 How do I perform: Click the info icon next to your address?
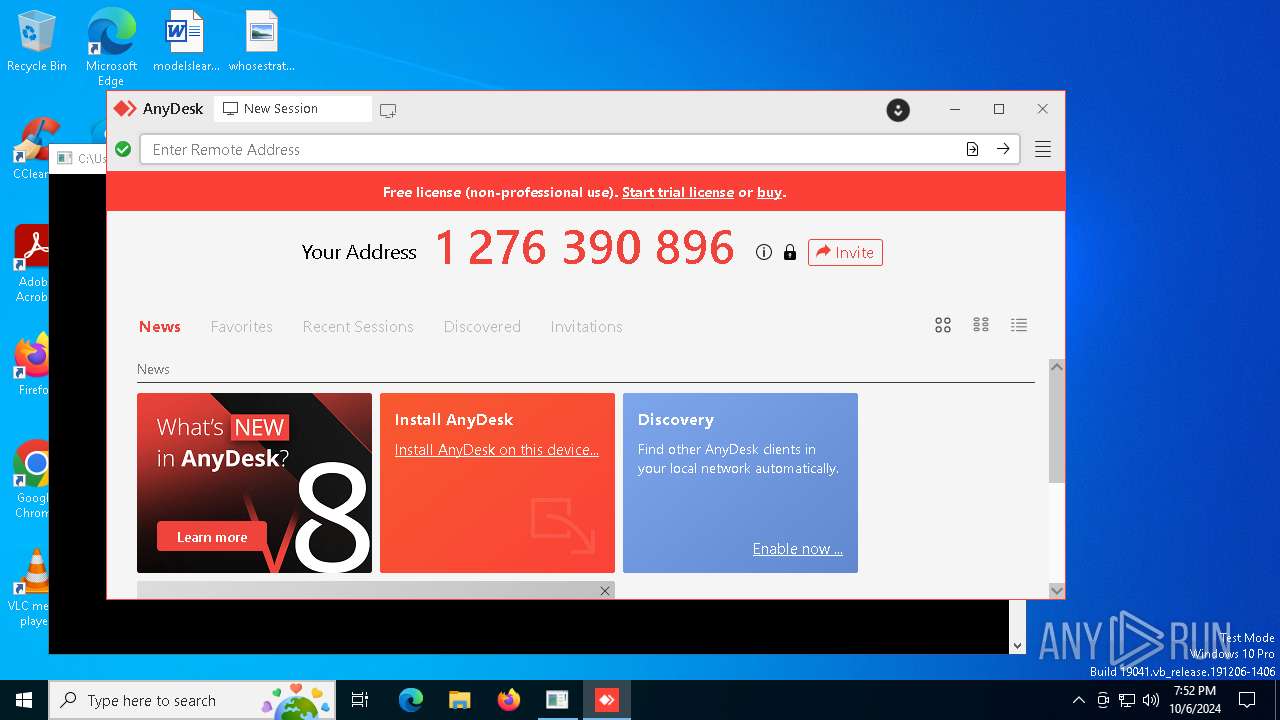tap(764, 252)
